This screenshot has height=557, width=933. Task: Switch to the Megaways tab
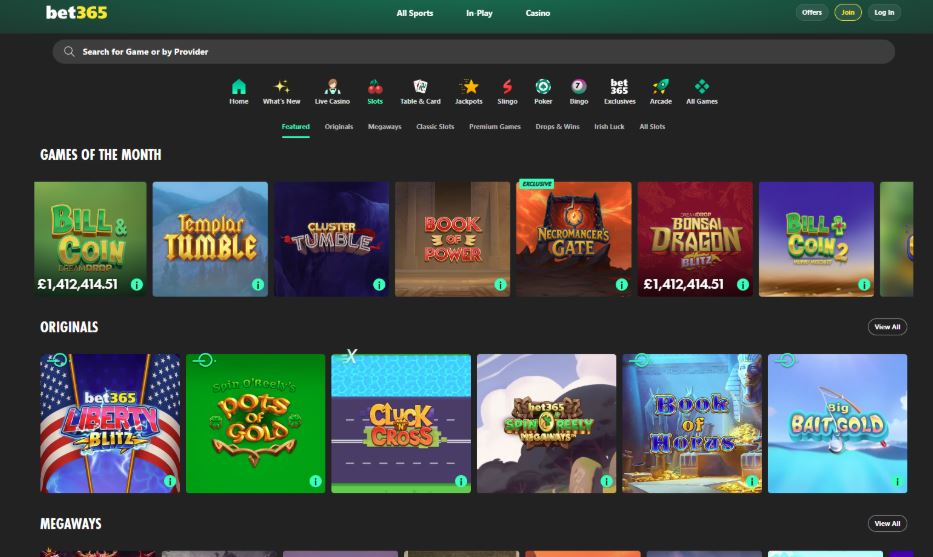pyautogui.click(x=384, y=127)
